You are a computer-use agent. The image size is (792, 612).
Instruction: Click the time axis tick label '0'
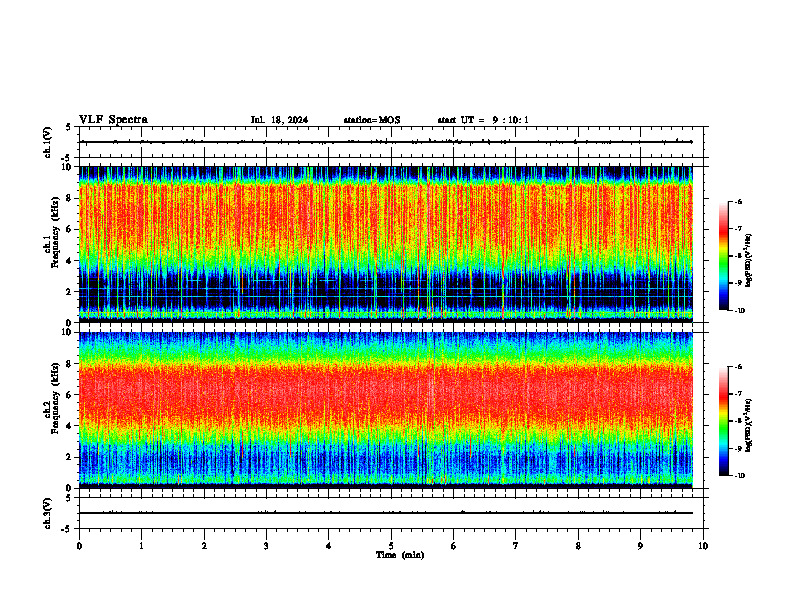(x=79, y=546)
